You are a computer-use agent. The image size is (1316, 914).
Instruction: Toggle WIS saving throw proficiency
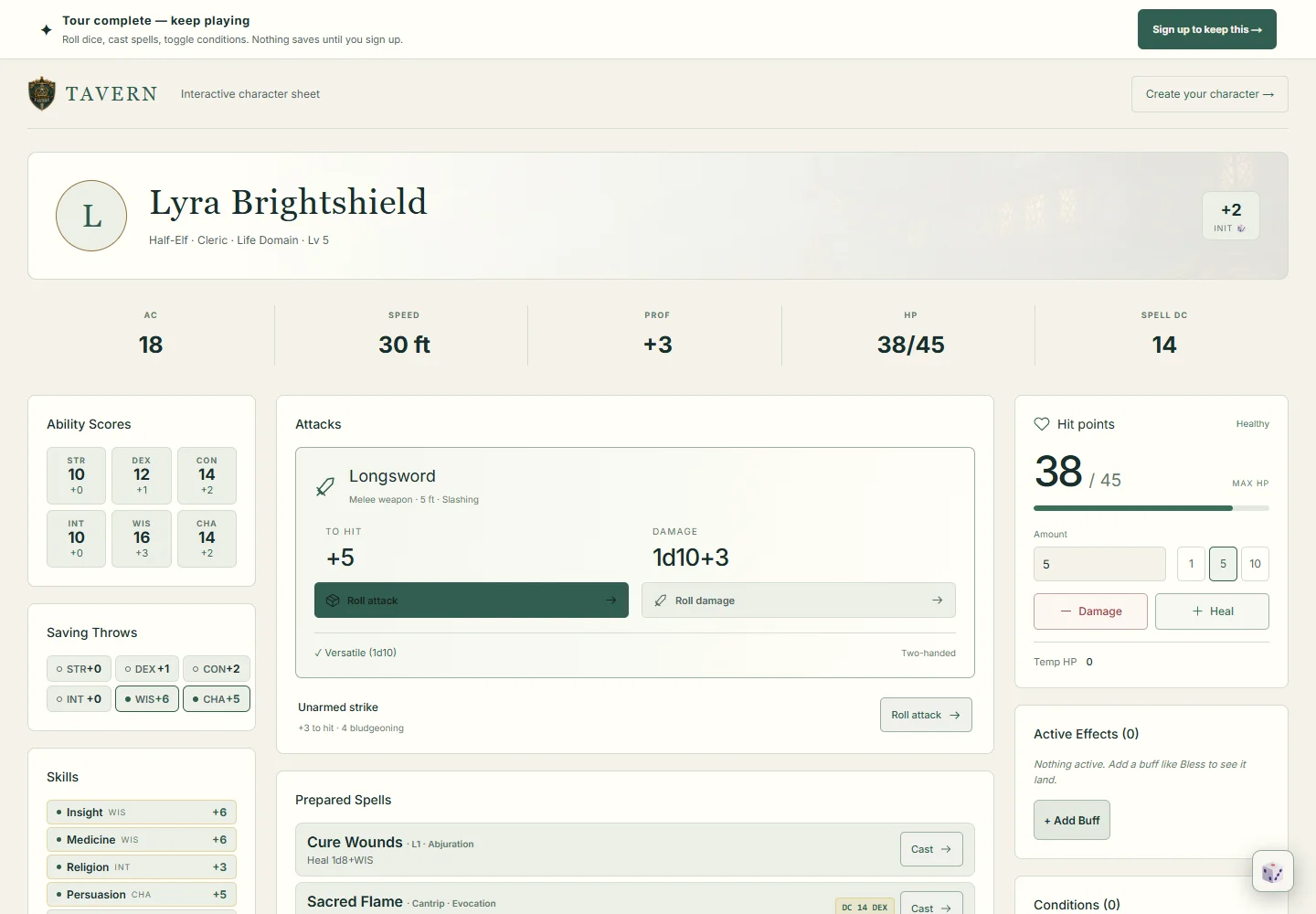click(x=147, y=699)
